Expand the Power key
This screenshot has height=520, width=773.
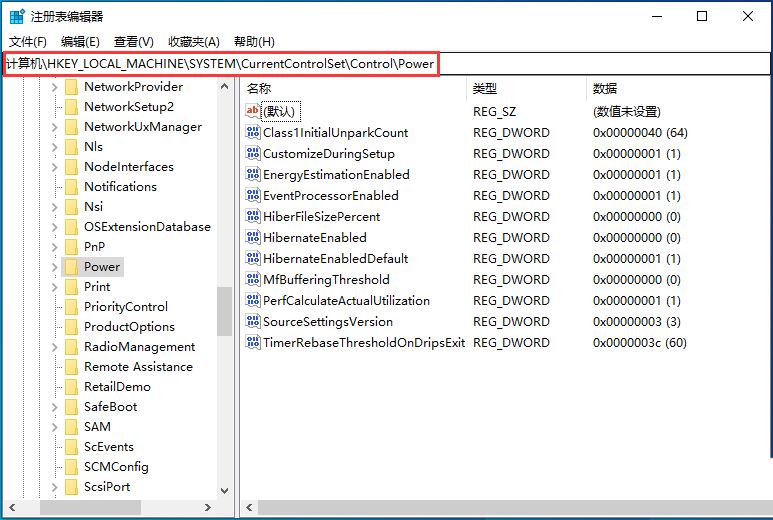pos(54,267)
